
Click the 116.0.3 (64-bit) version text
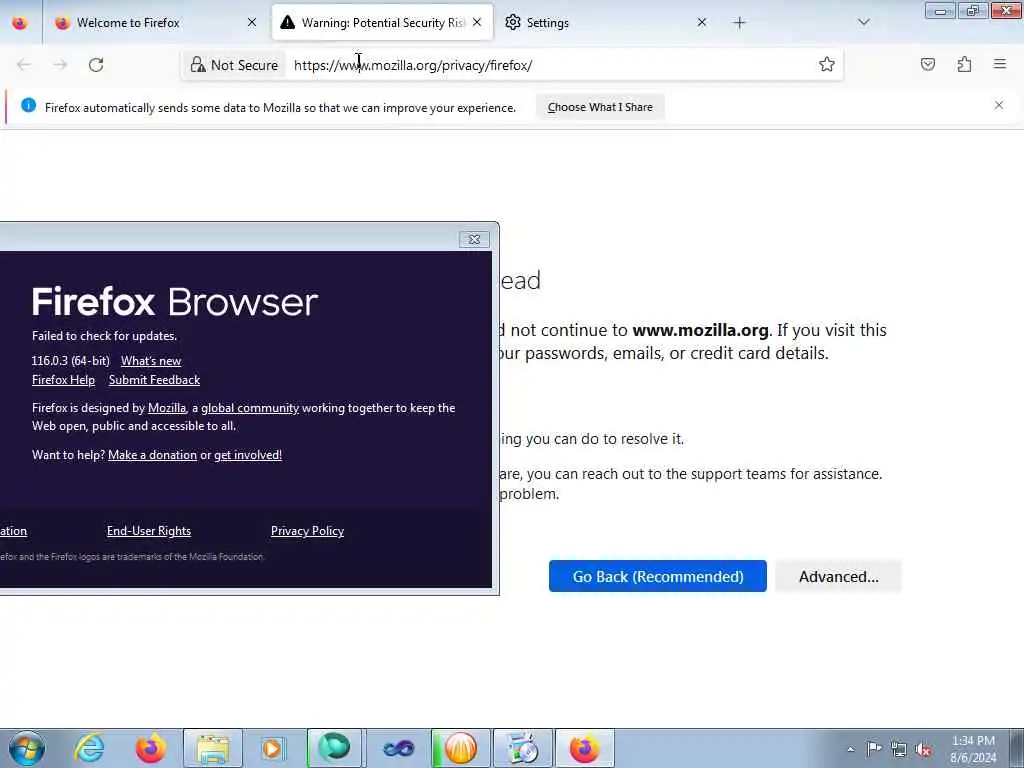[x=71, y=361]
